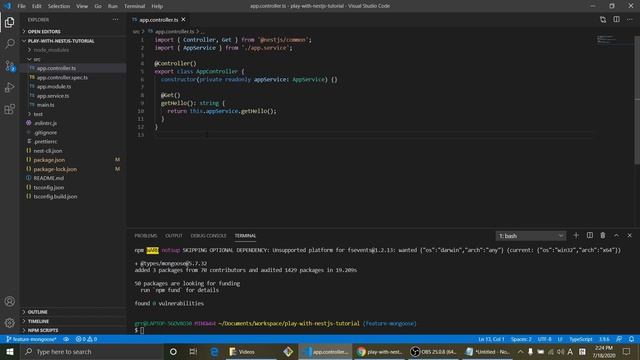Switch to Chrome play-with-nest window on taskbar
The width and height of the screenshot is (640, 360).
(x=380, y=351)
